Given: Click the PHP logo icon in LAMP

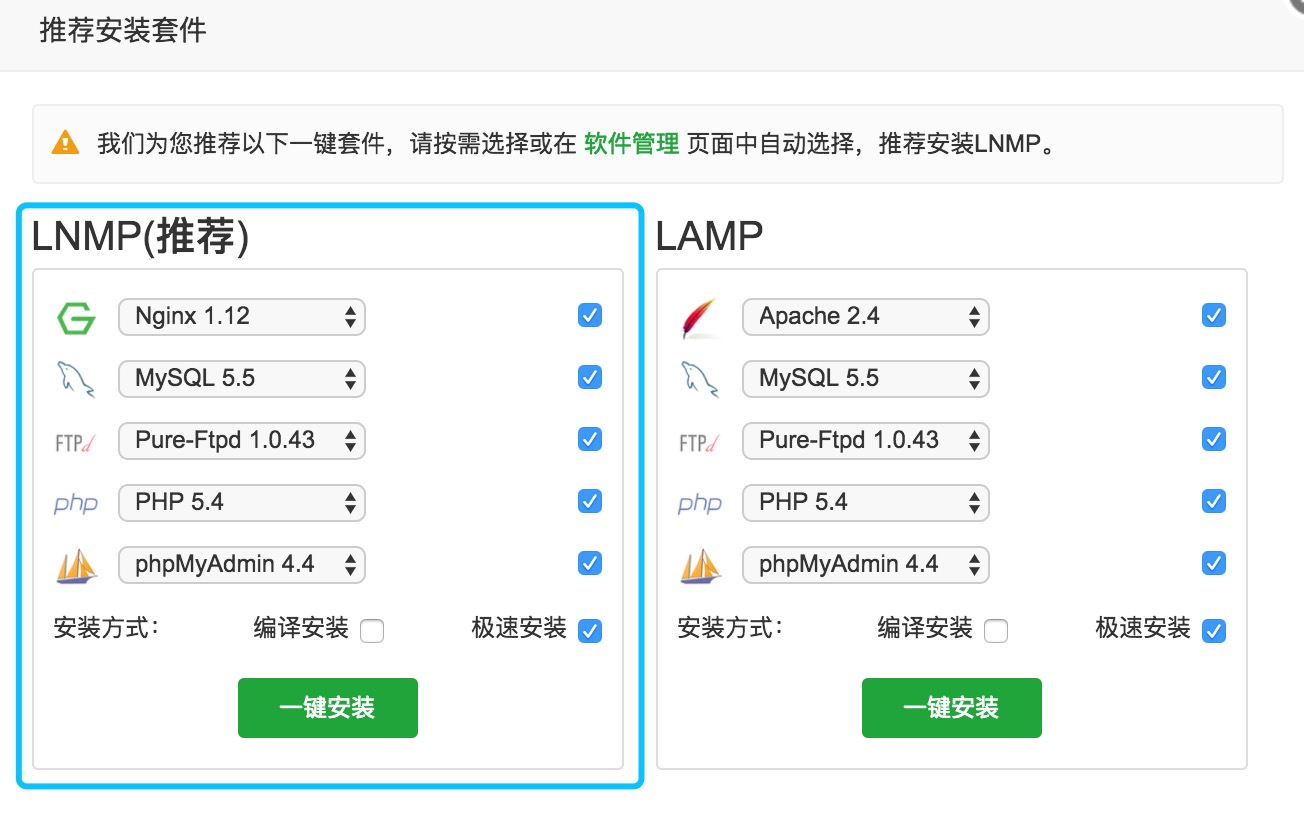Looking at the screenshot, I should (x=700, y=503).
